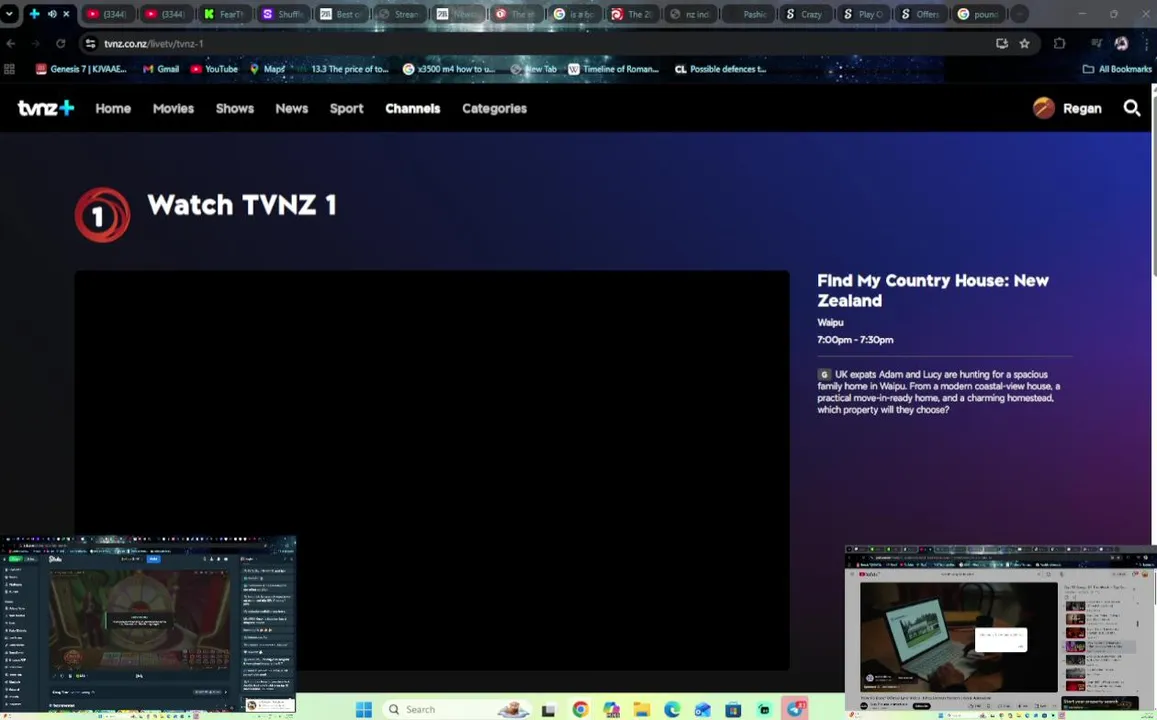The width and height of the screenshot is (1157, 720).
Task: Go back with the browser back arrow
Action: point(11,44)
